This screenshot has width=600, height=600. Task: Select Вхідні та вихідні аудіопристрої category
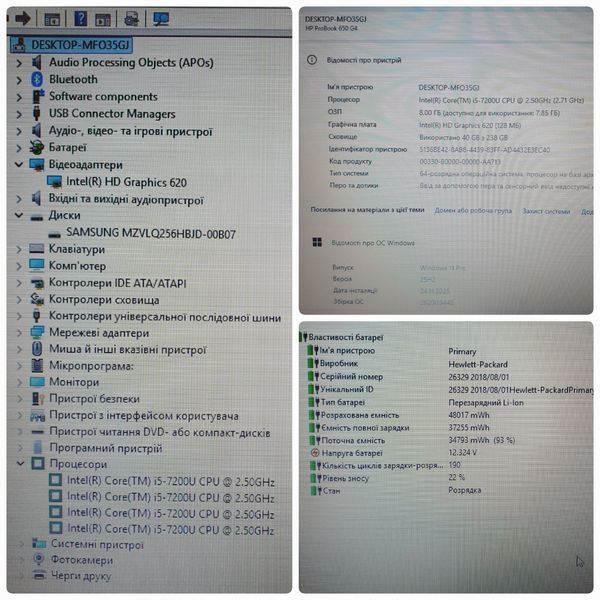coord(126,200)
